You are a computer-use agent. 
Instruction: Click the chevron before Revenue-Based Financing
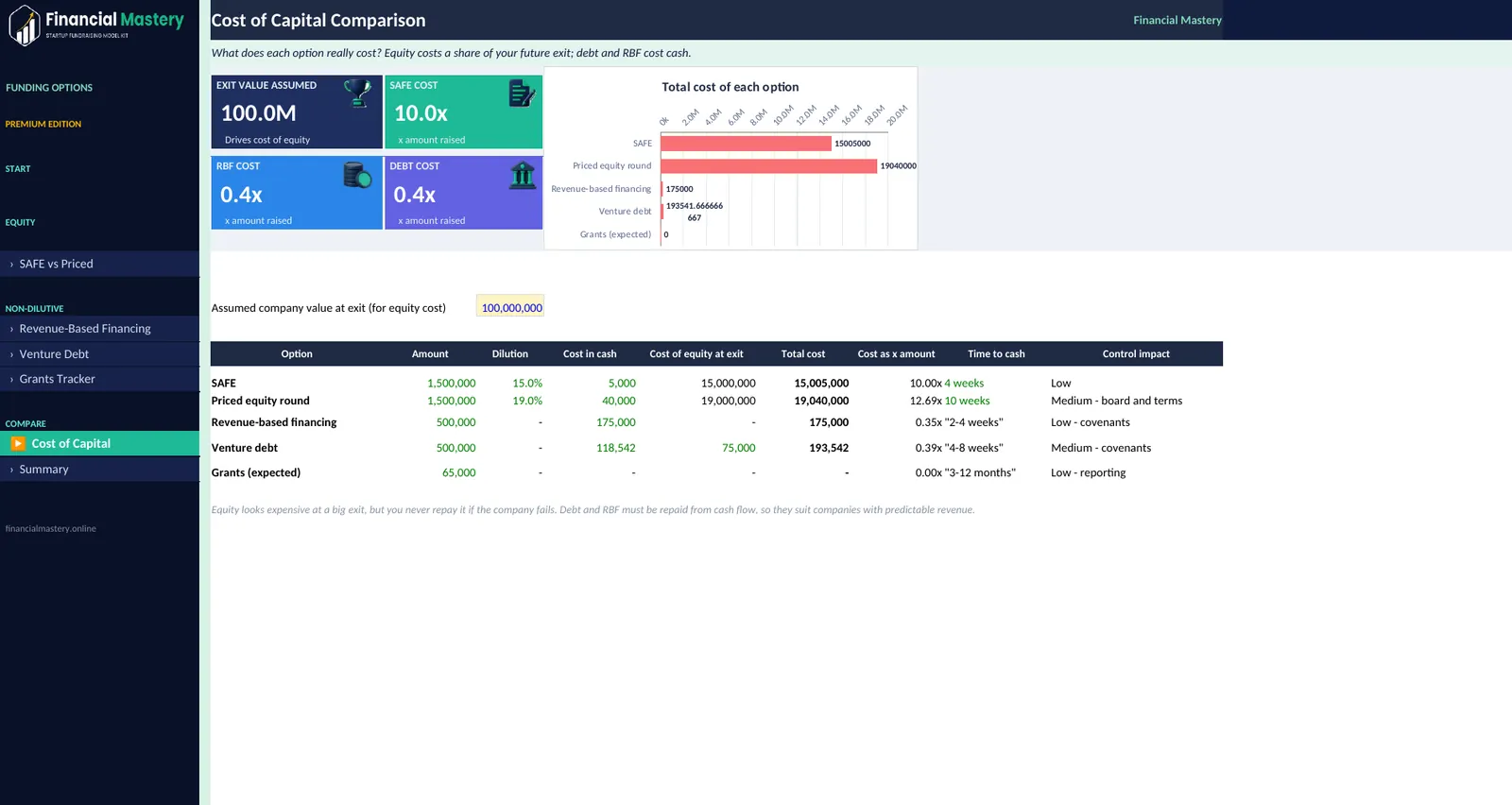click(x=11, y=329)
